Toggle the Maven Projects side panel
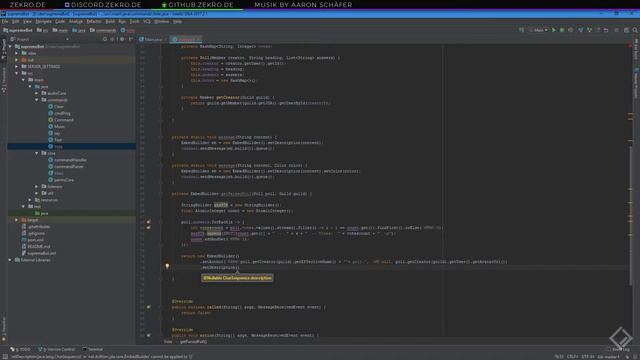This screenshot has width=640, height=360. click(x=636, y=83)
